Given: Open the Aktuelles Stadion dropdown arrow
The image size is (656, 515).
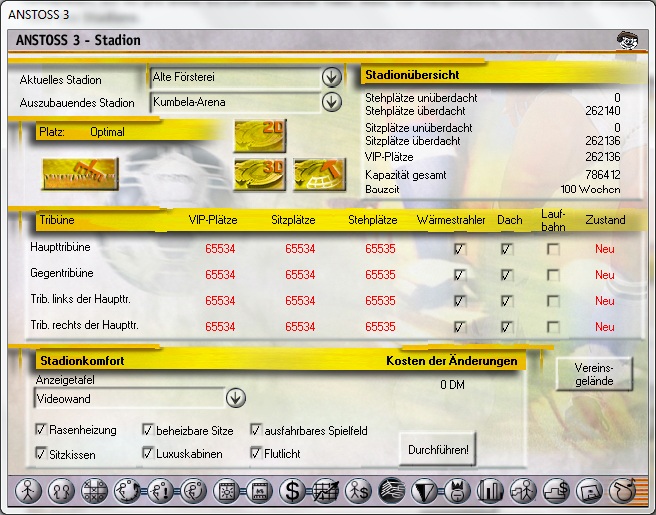Looking at the screenshot, I should click(x=332, y=77).
